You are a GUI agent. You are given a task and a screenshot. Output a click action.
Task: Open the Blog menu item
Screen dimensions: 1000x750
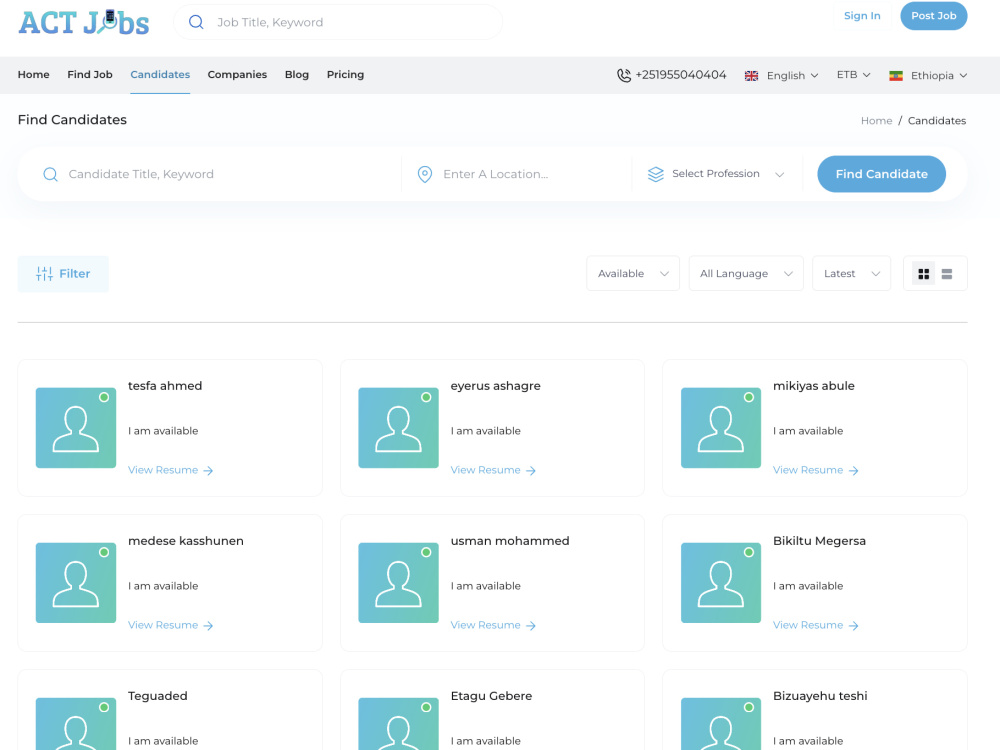tap(297, 75)
